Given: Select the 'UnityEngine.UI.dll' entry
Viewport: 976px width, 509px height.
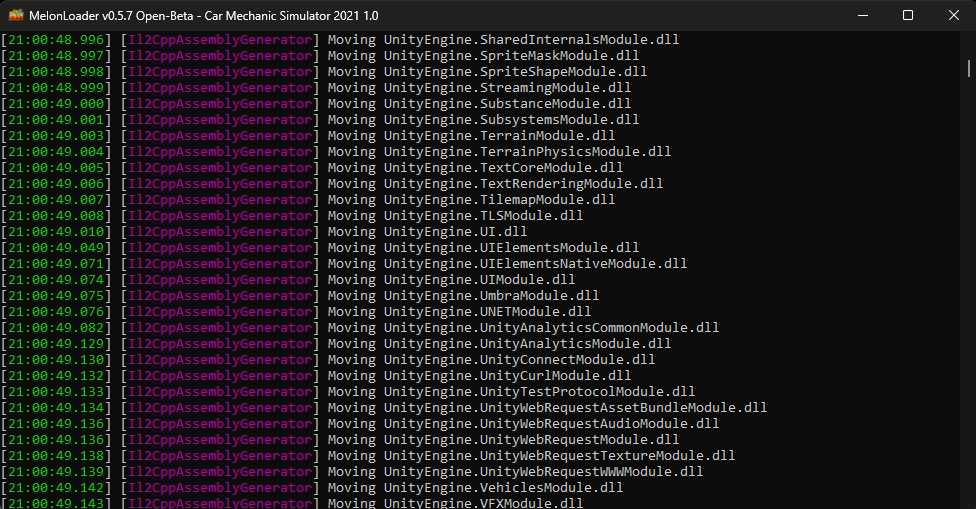Looking at the screenshot, I should coord(455,231).
